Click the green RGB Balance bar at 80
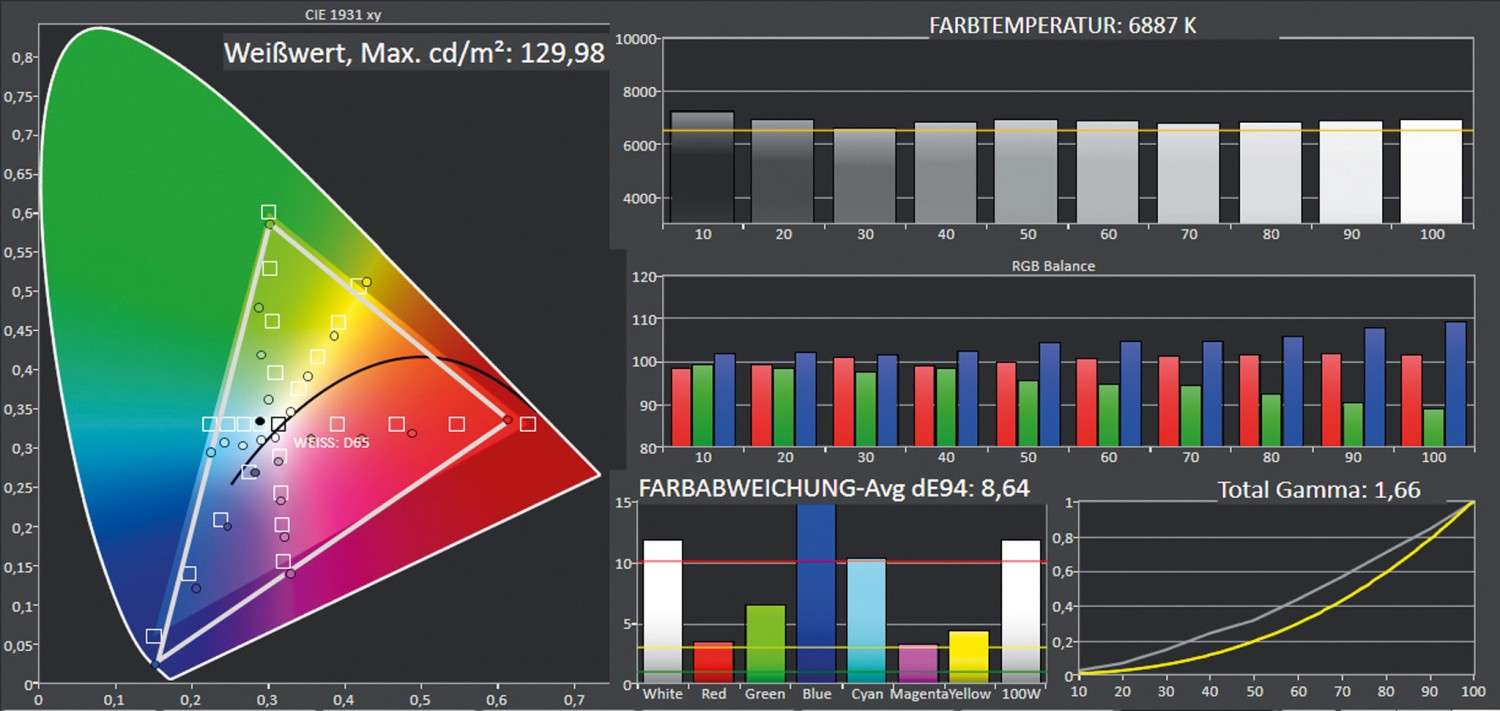Screen dimensions: 1500x711 click(1271, 420)
